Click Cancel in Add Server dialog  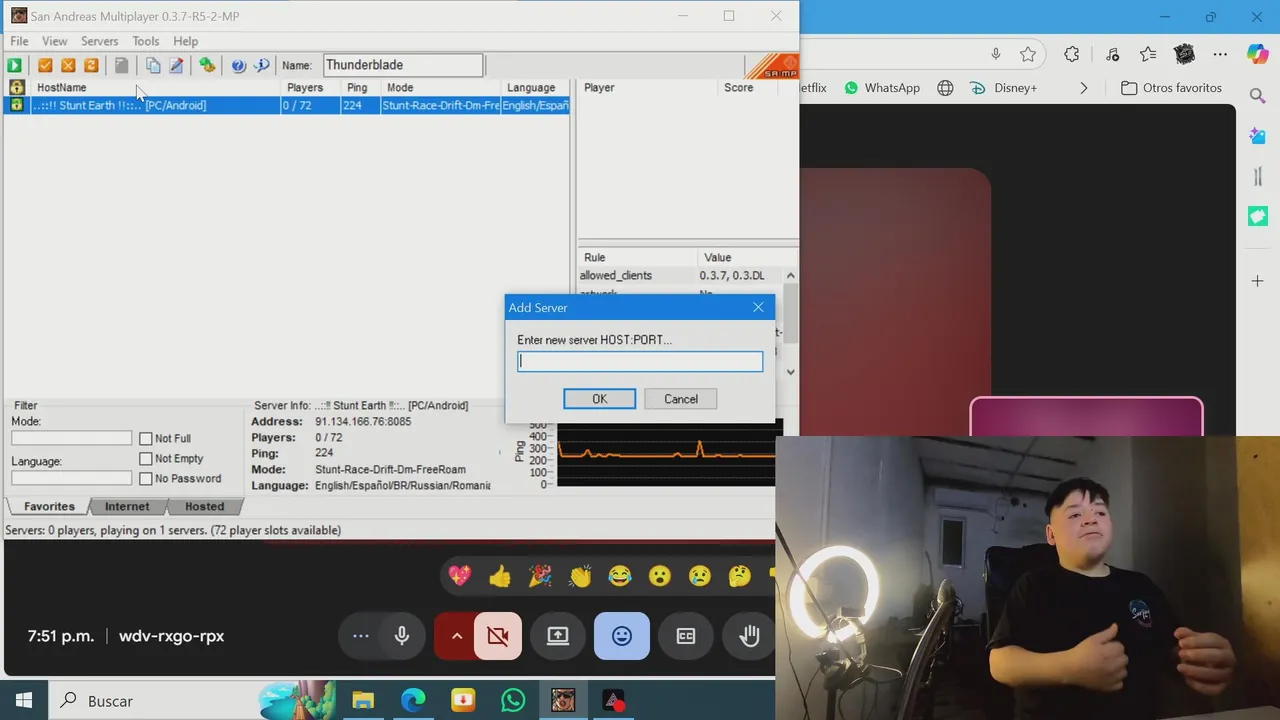[681, 399]
